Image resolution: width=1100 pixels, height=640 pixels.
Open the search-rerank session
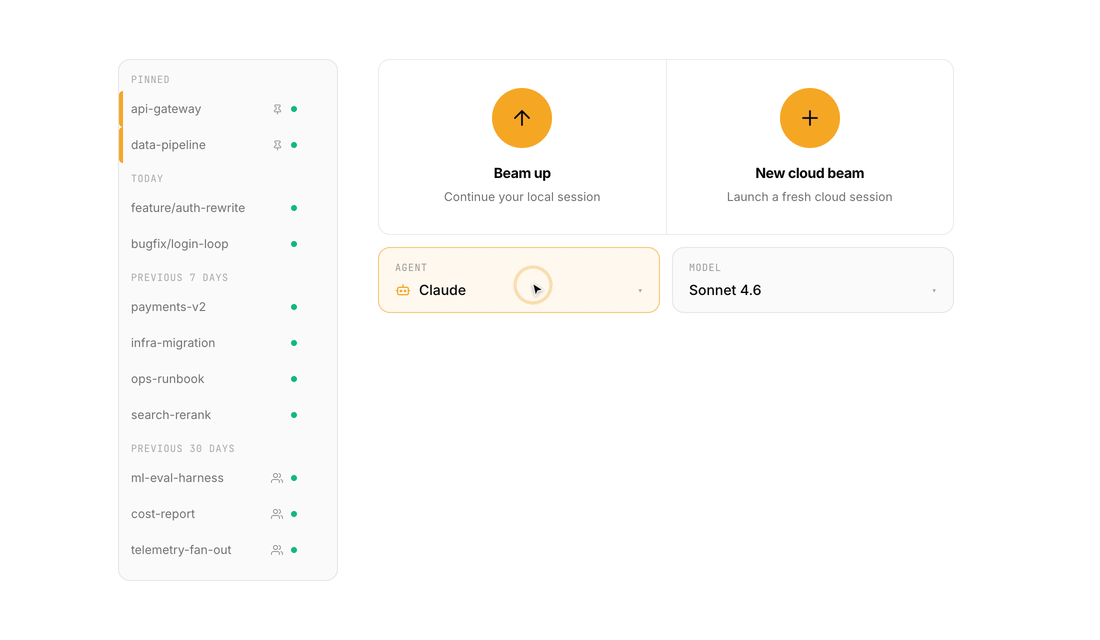[228, 415]
